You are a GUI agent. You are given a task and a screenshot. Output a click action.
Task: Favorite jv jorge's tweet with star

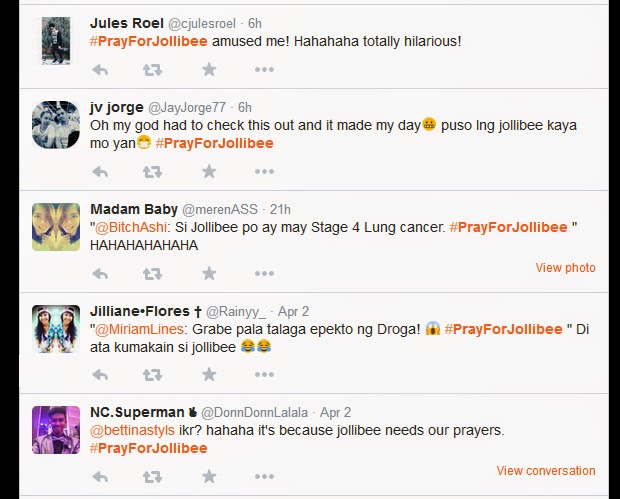click(x=209, y=172)
